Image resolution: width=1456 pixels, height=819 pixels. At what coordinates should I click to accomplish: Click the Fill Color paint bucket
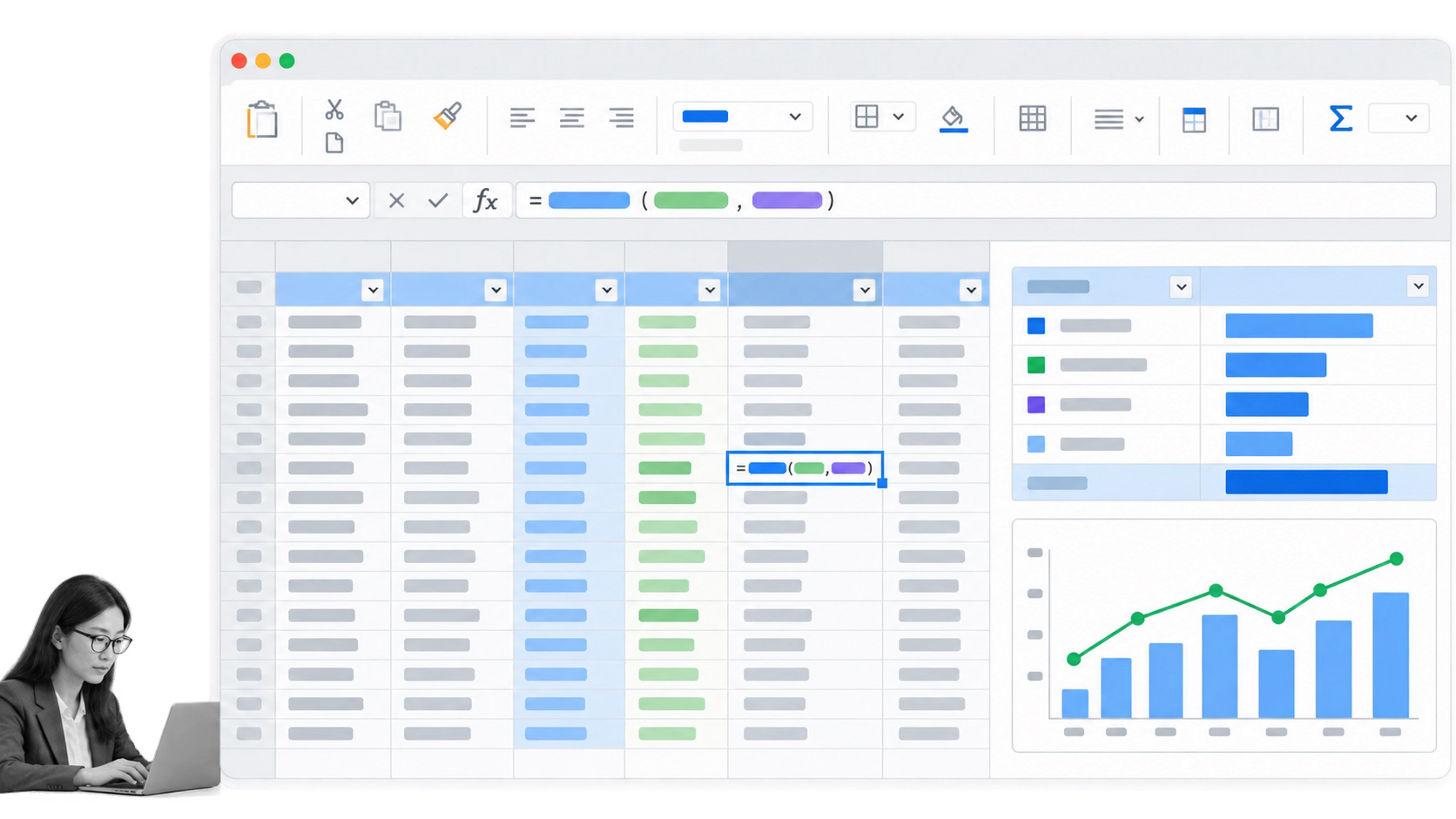pos(954,119)
